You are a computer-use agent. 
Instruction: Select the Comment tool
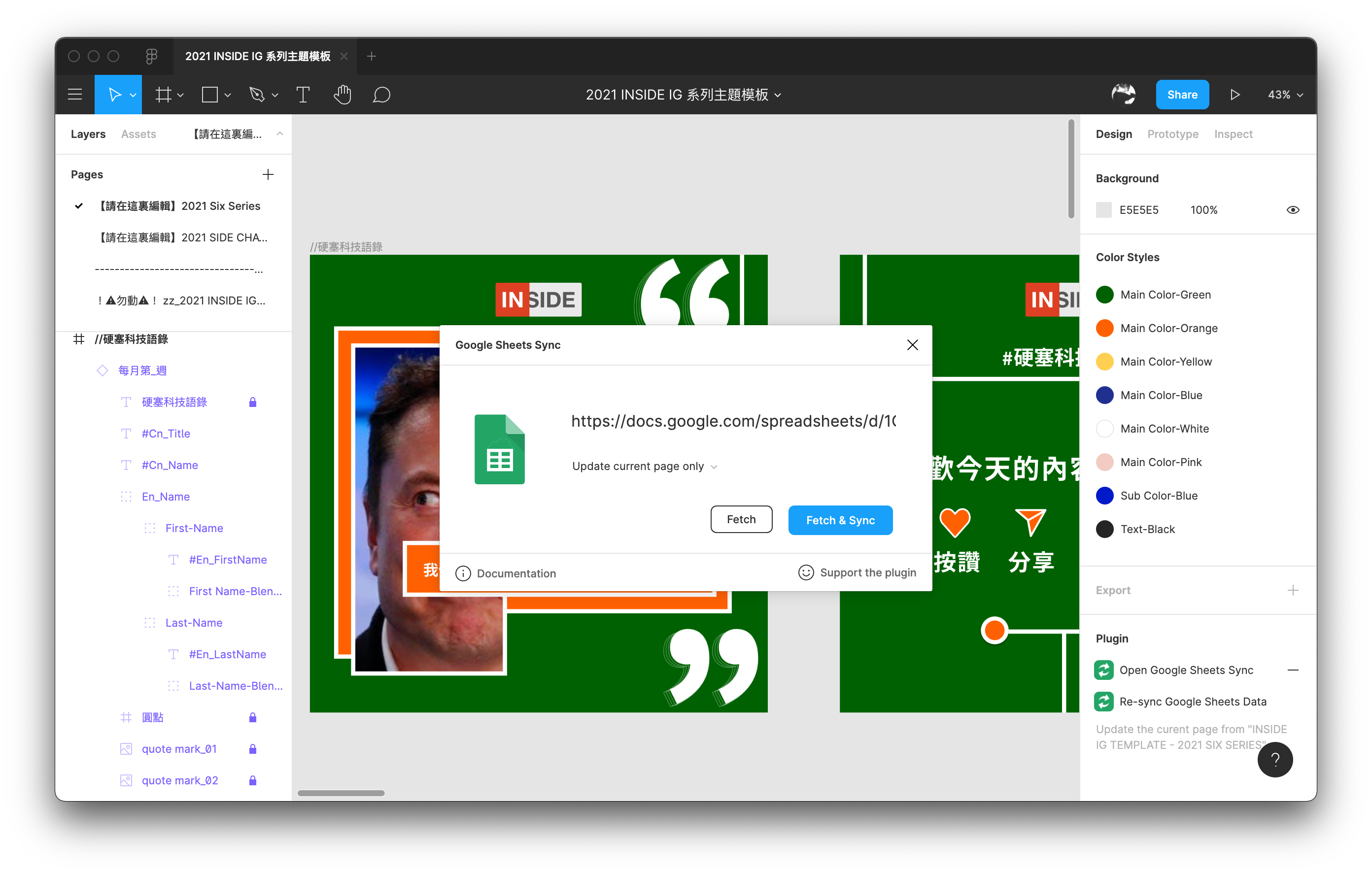(x=381, y=95)
